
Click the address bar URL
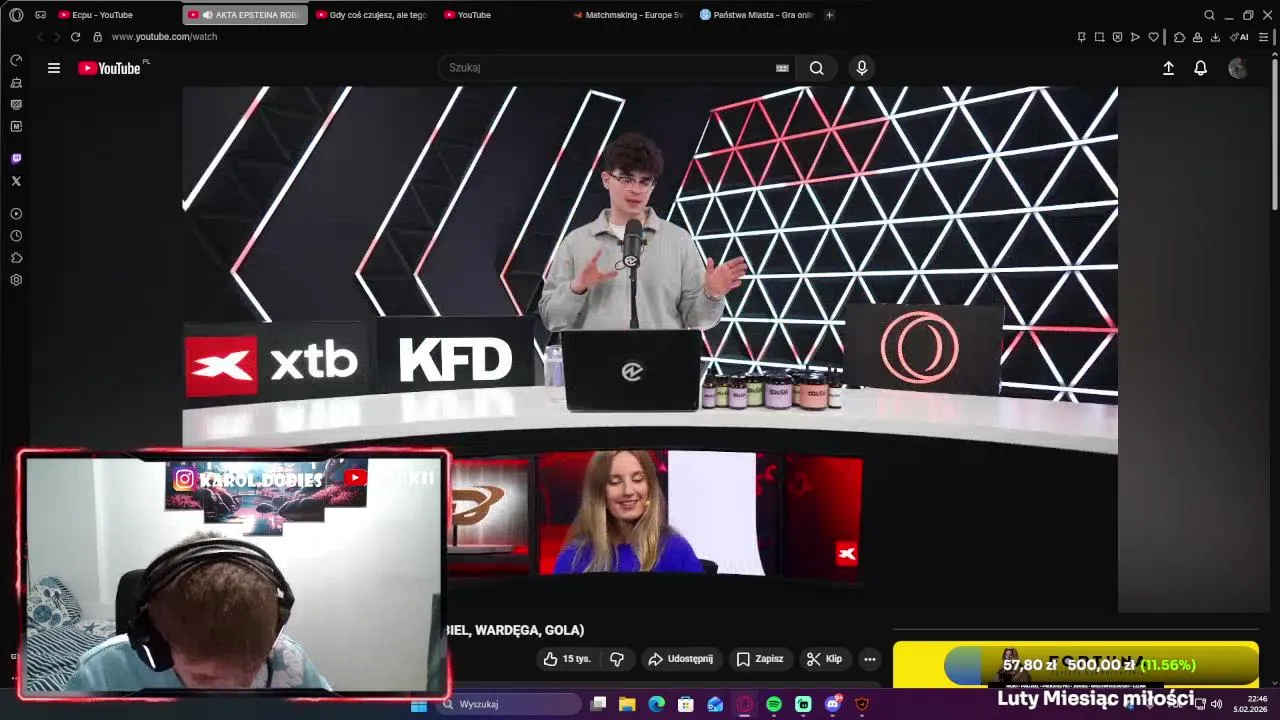[x=164, y=37]
